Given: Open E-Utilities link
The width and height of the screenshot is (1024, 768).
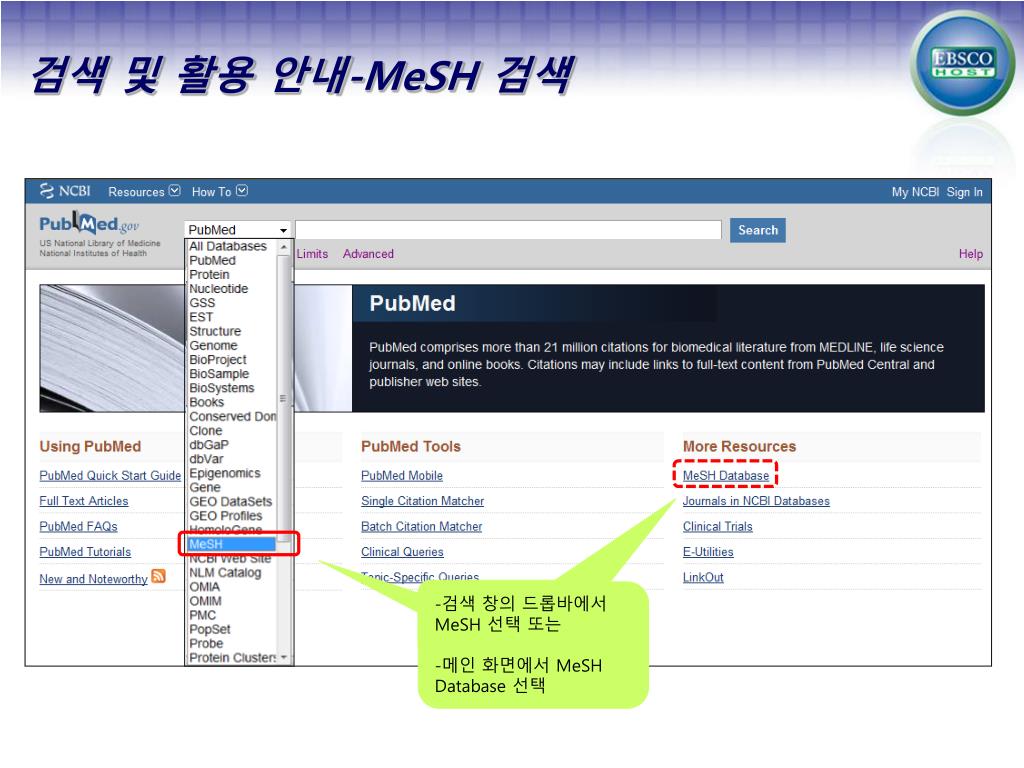Looking at the screenshot, I should click(708, 552).
